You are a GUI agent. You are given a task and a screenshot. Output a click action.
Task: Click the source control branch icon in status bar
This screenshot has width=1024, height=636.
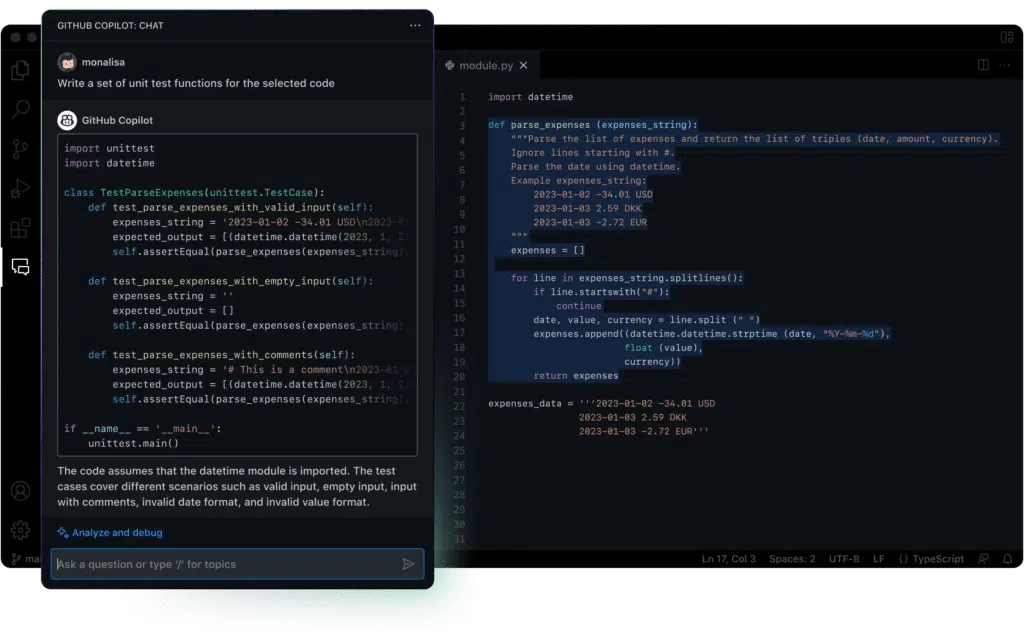(x=16, y=559)
